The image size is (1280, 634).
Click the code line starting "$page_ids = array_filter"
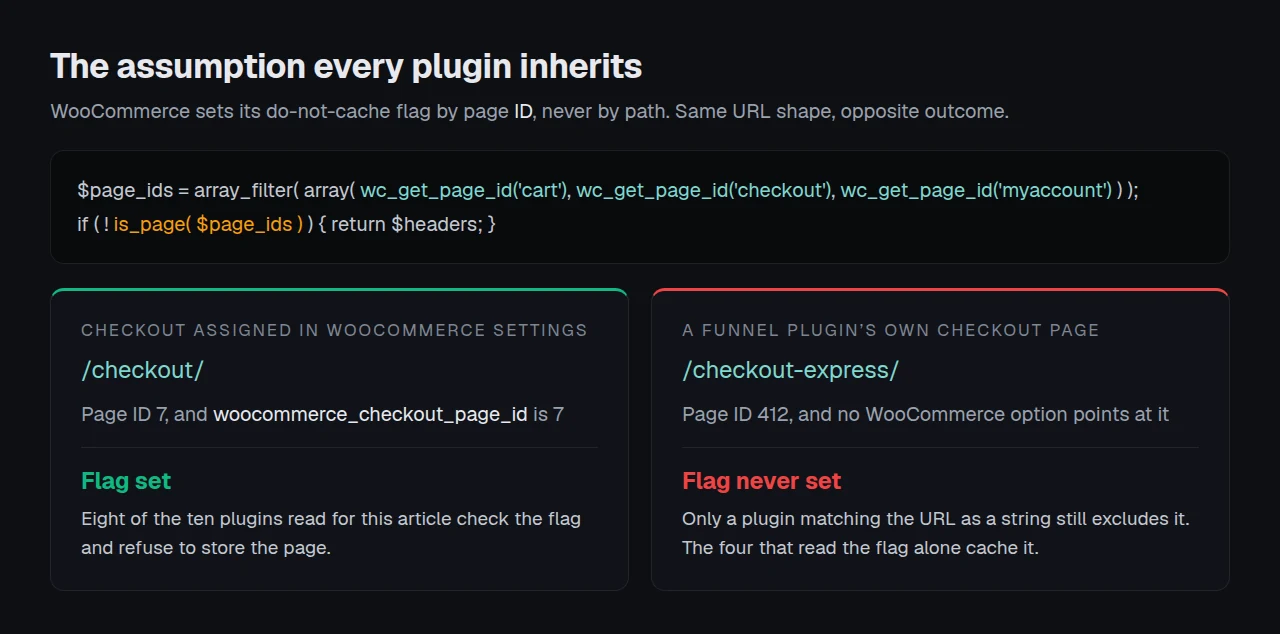[x=608, y=190]
